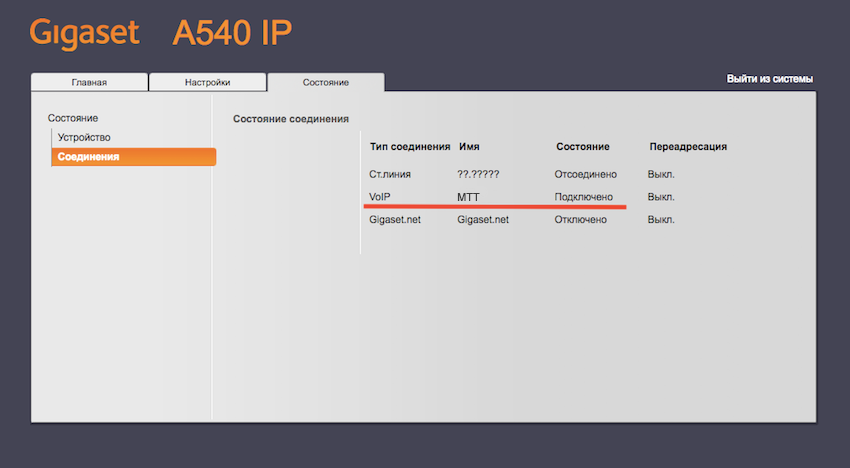Log out via Выйти из системы
This screenshot has height=468, width=850.
(769, 79)
